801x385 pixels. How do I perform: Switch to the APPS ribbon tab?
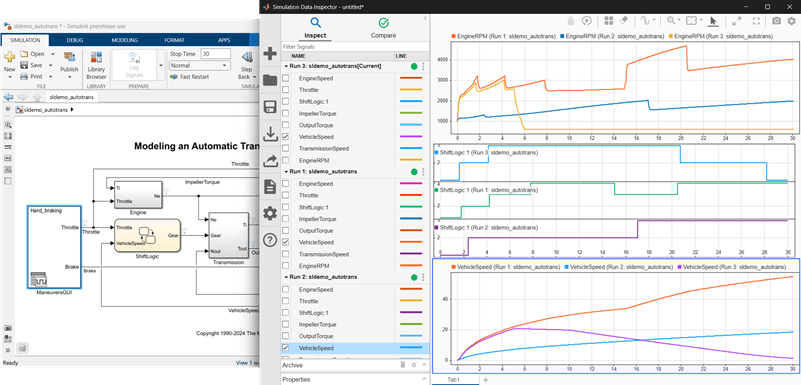click(224, 40)
